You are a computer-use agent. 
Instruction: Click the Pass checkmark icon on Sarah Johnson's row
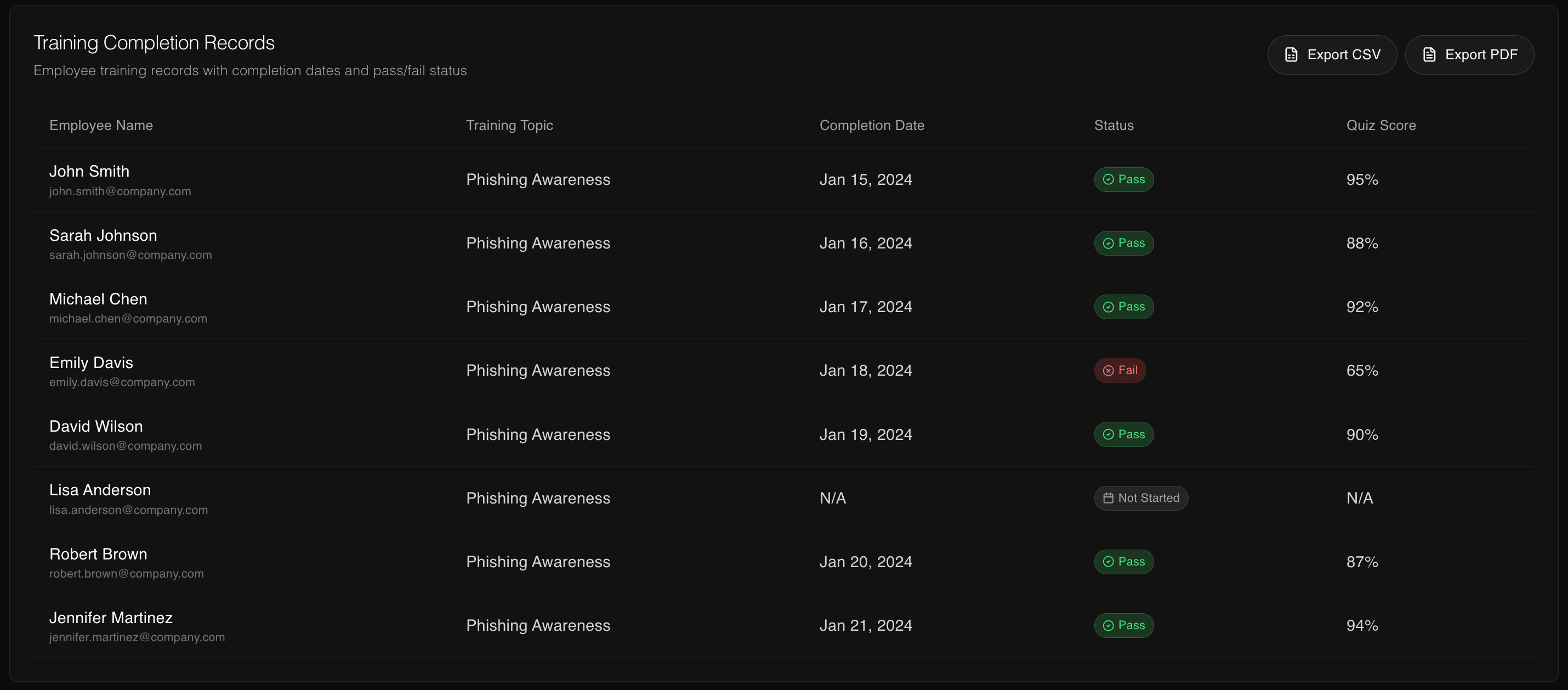1108,243
